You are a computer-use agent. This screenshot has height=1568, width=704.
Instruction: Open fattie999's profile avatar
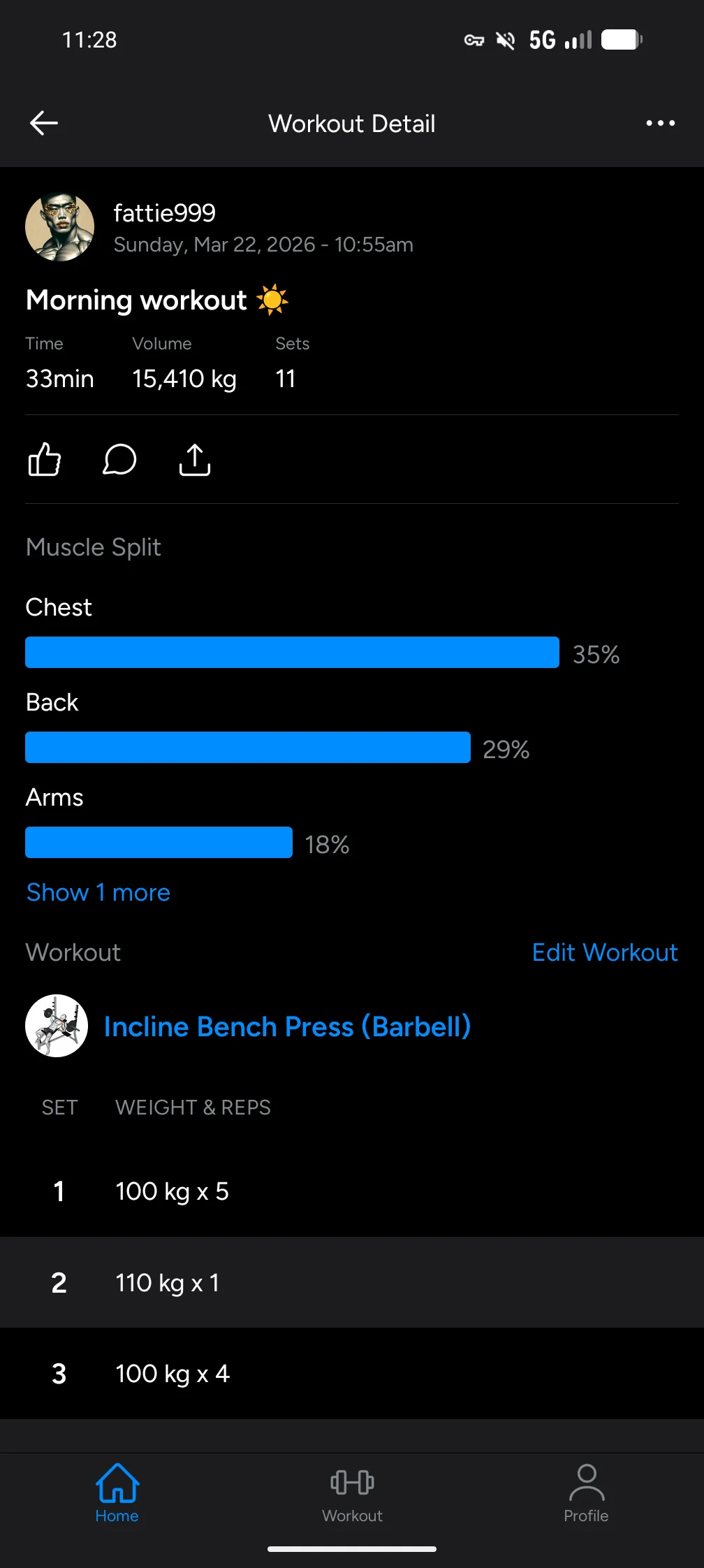(59, 227)
